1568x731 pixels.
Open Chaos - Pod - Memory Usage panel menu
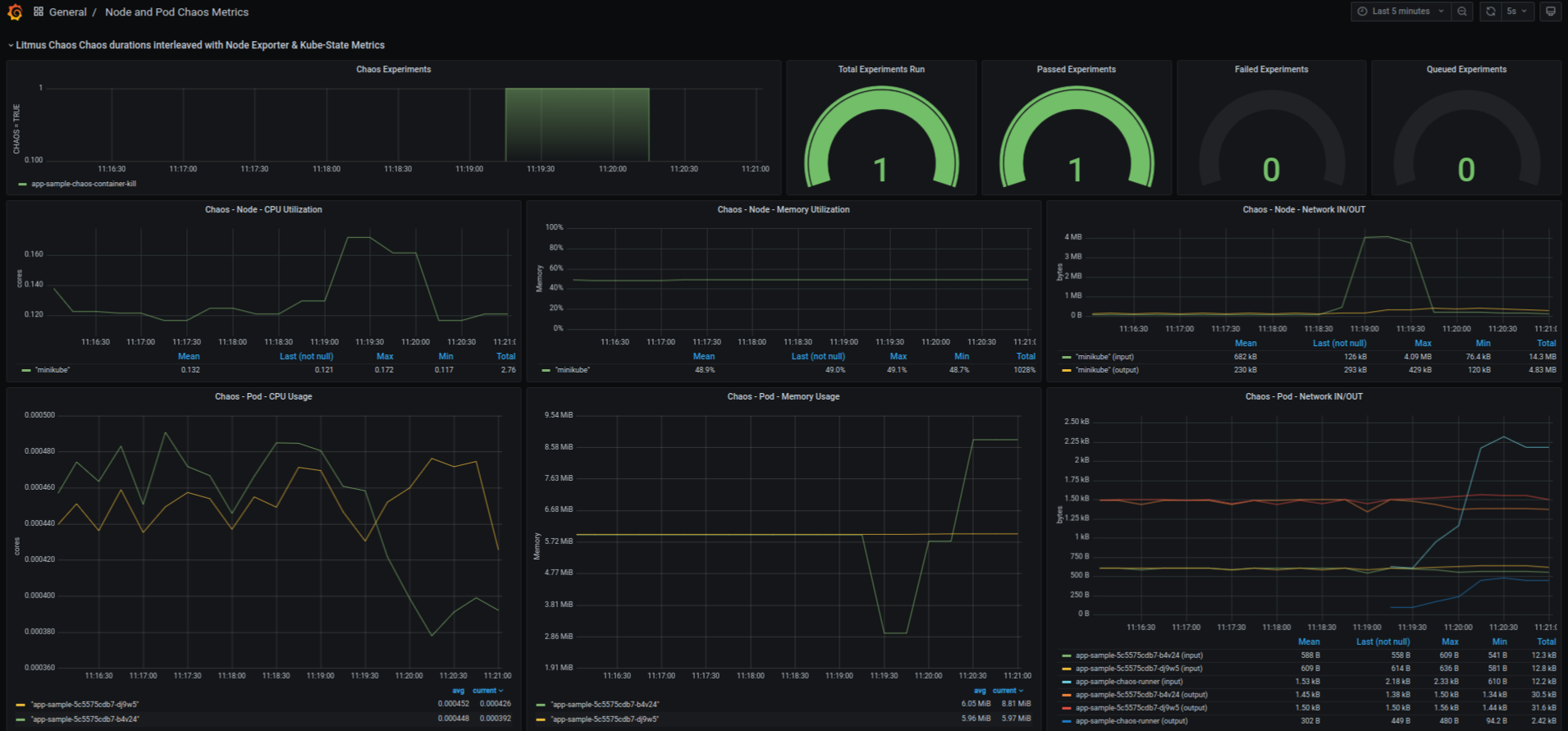(x=784, y=397)
